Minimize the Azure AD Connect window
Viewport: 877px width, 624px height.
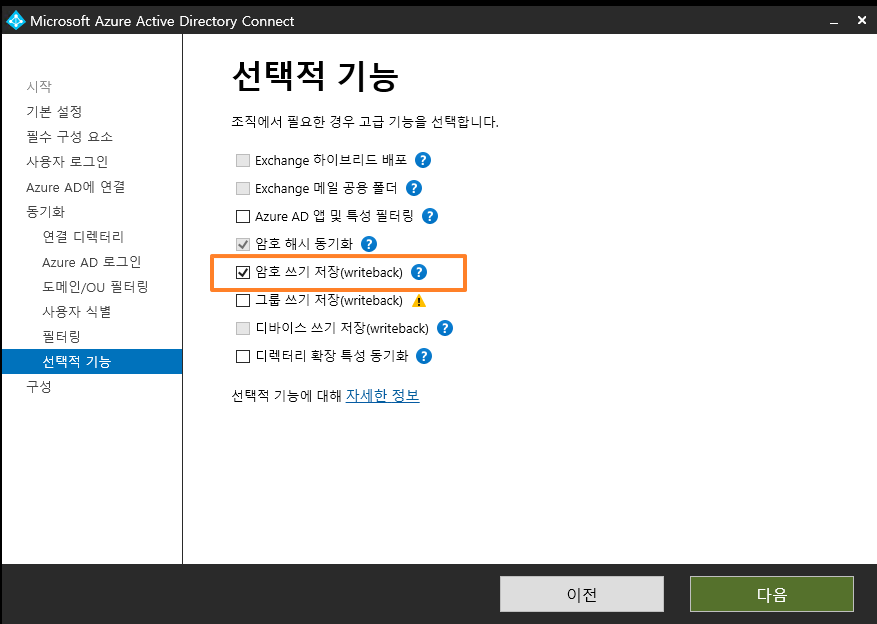point(834,21)
